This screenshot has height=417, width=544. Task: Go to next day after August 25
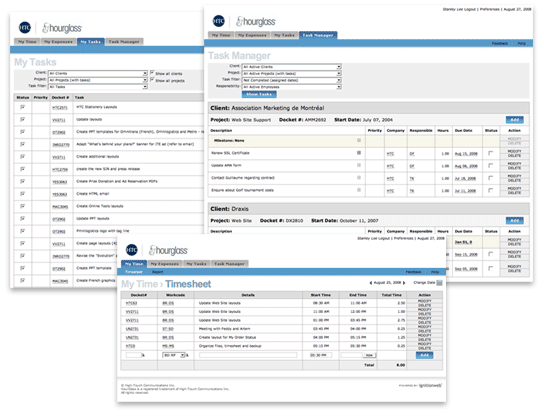coord(404,283)
